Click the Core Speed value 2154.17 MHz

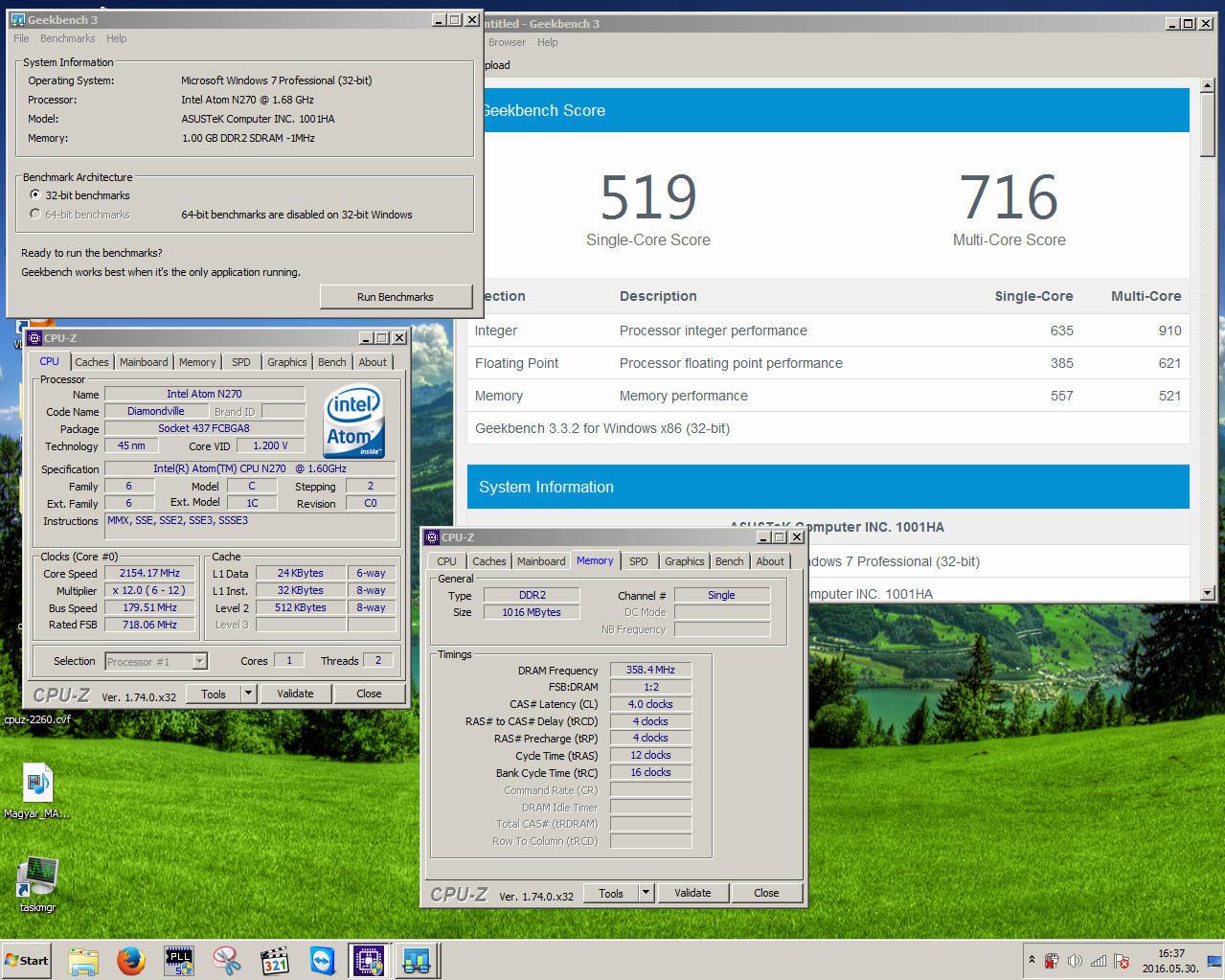tap(150, 573)
